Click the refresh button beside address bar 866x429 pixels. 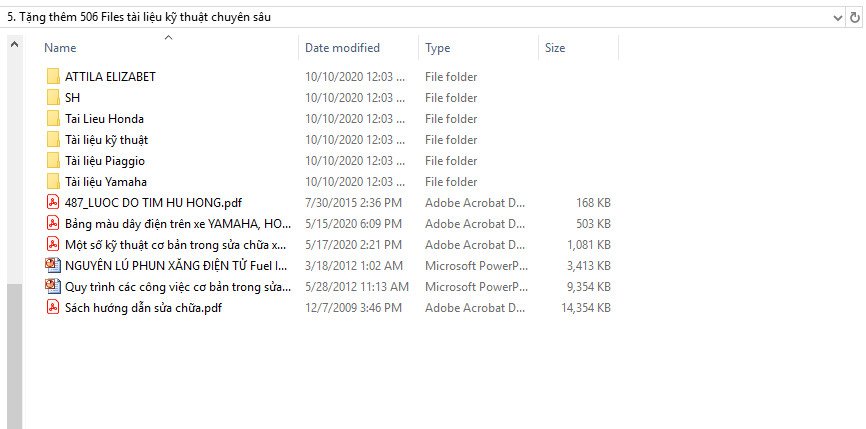(856, 17)
